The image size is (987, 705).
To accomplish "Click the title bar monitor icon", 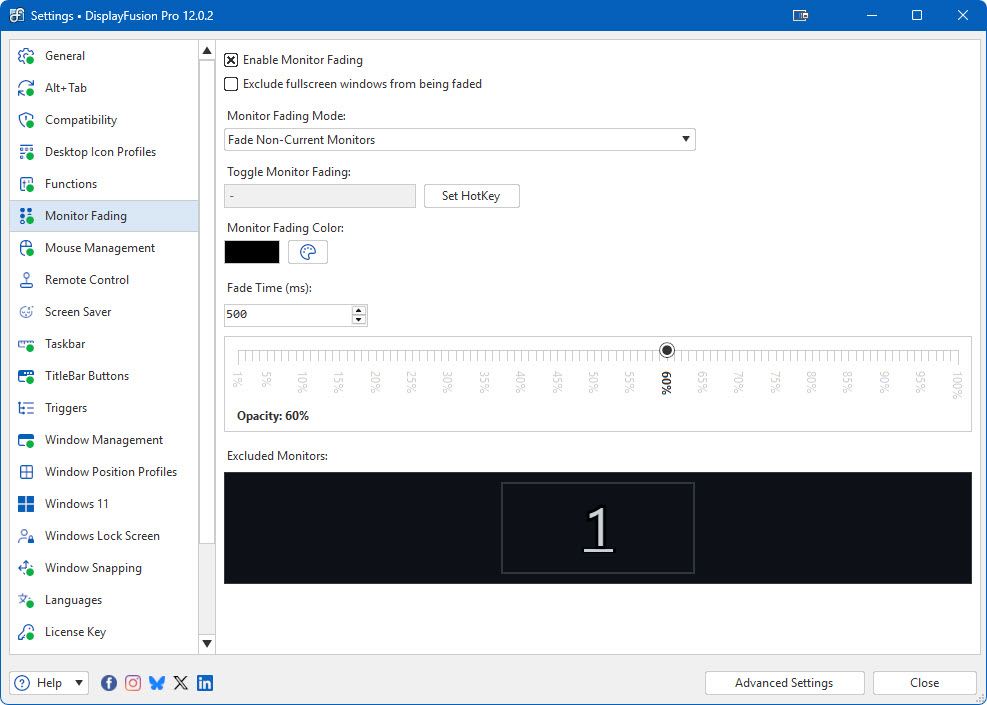I will [800, 15].
